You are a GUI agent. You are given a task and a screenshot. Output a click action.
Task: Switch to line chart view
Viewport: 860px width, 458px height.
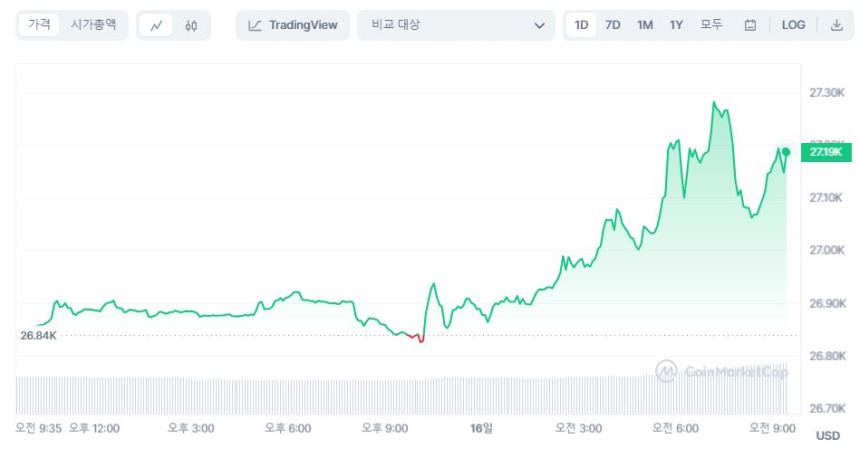(156, 26)
